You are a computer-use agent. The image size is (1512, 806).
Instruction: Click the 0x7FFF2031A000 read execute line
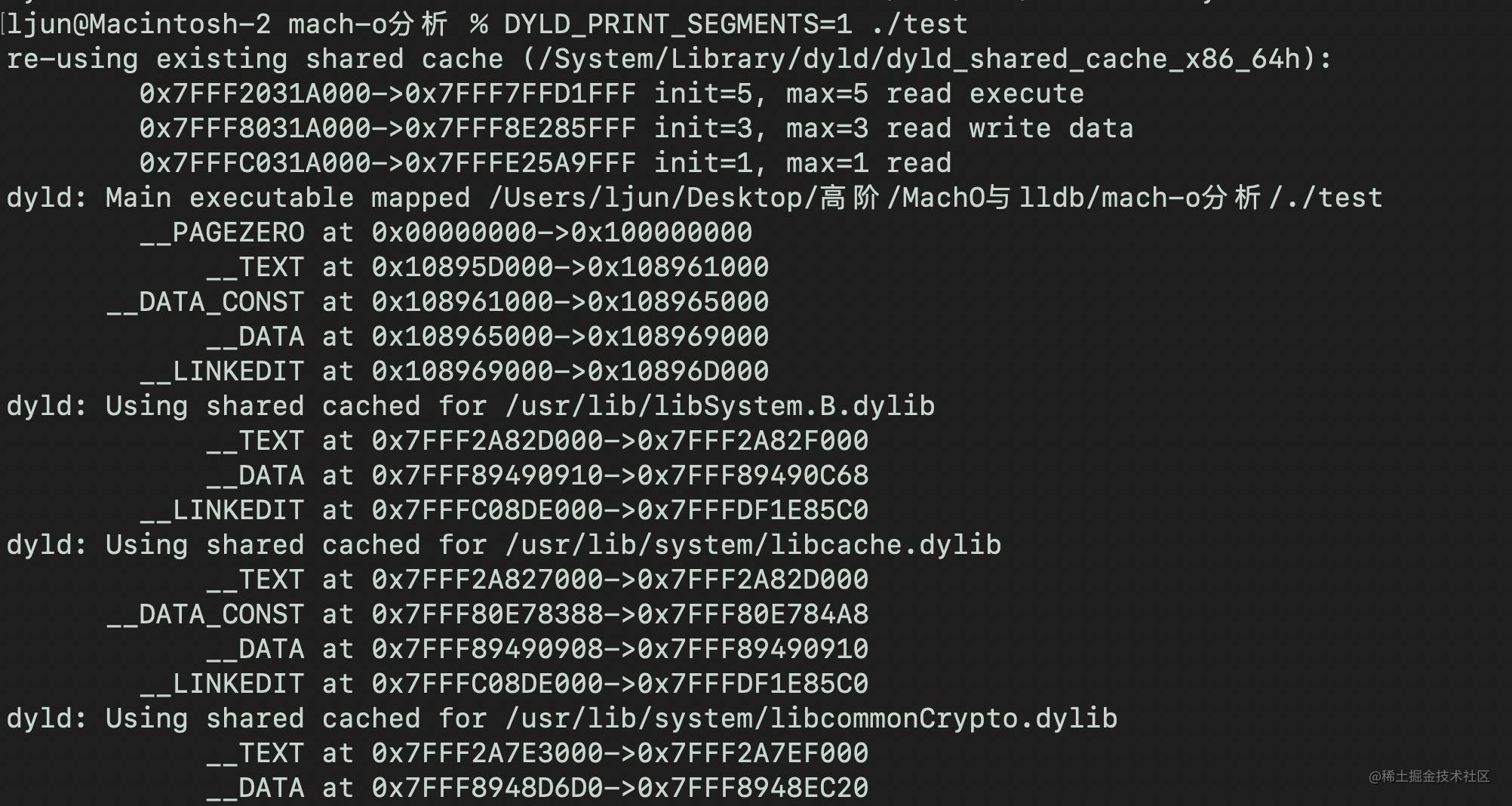tap(611, 94)
